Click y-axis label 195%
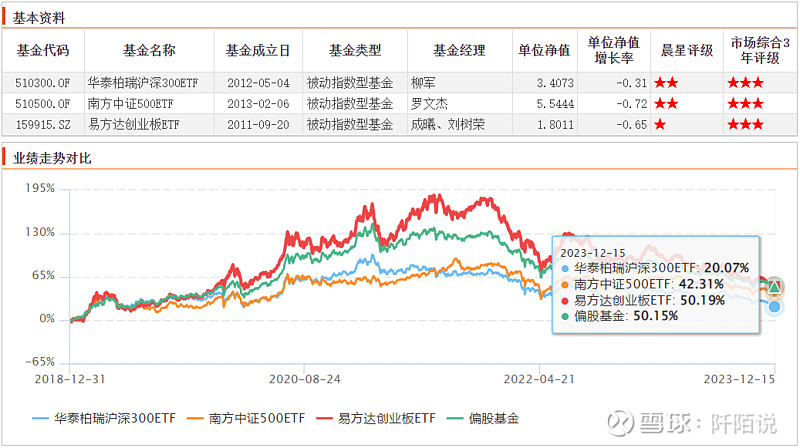 click(x=40, y=188)
